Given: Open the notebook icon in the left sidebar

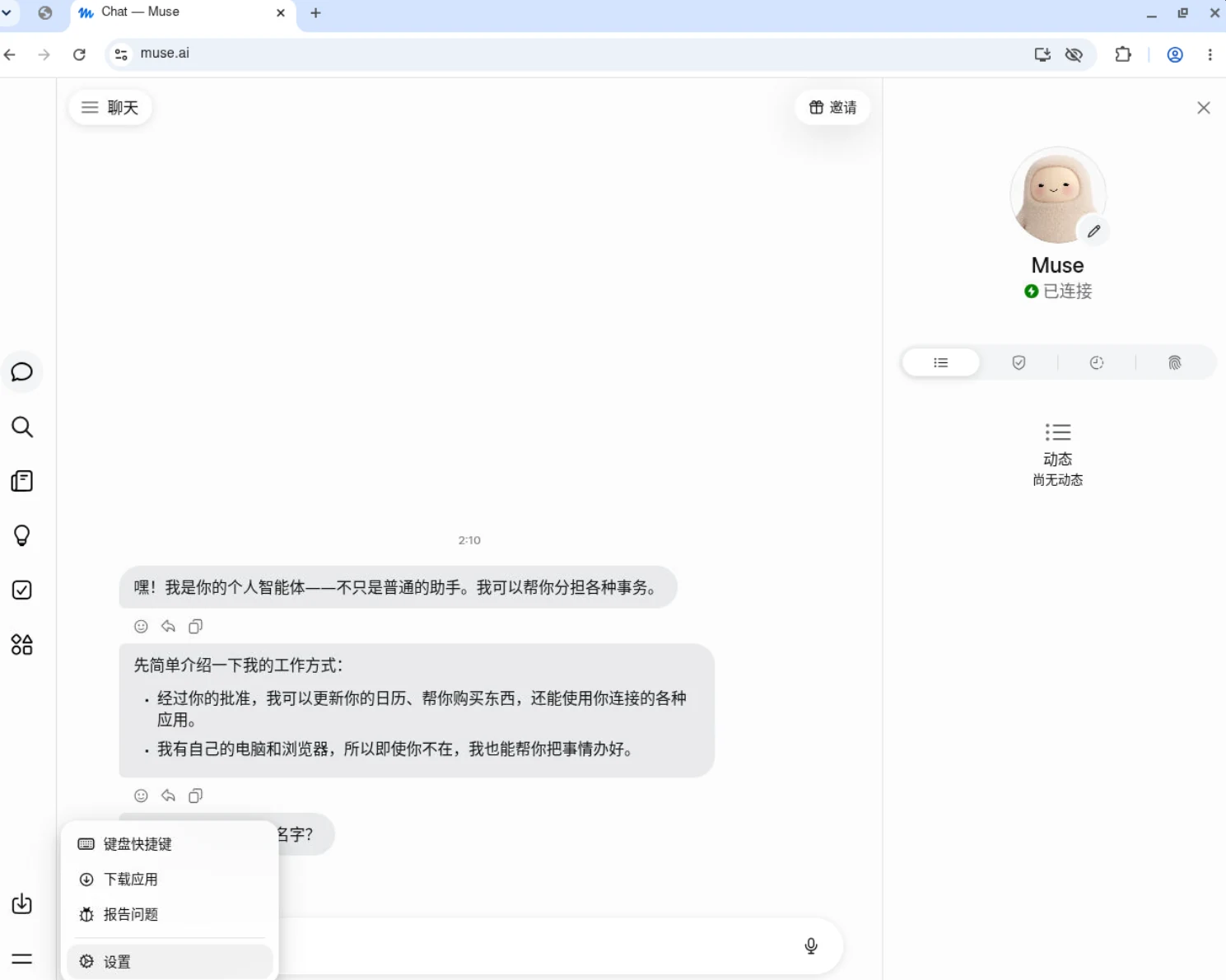Looking at the screenshot, I should [x=22, y=481].
